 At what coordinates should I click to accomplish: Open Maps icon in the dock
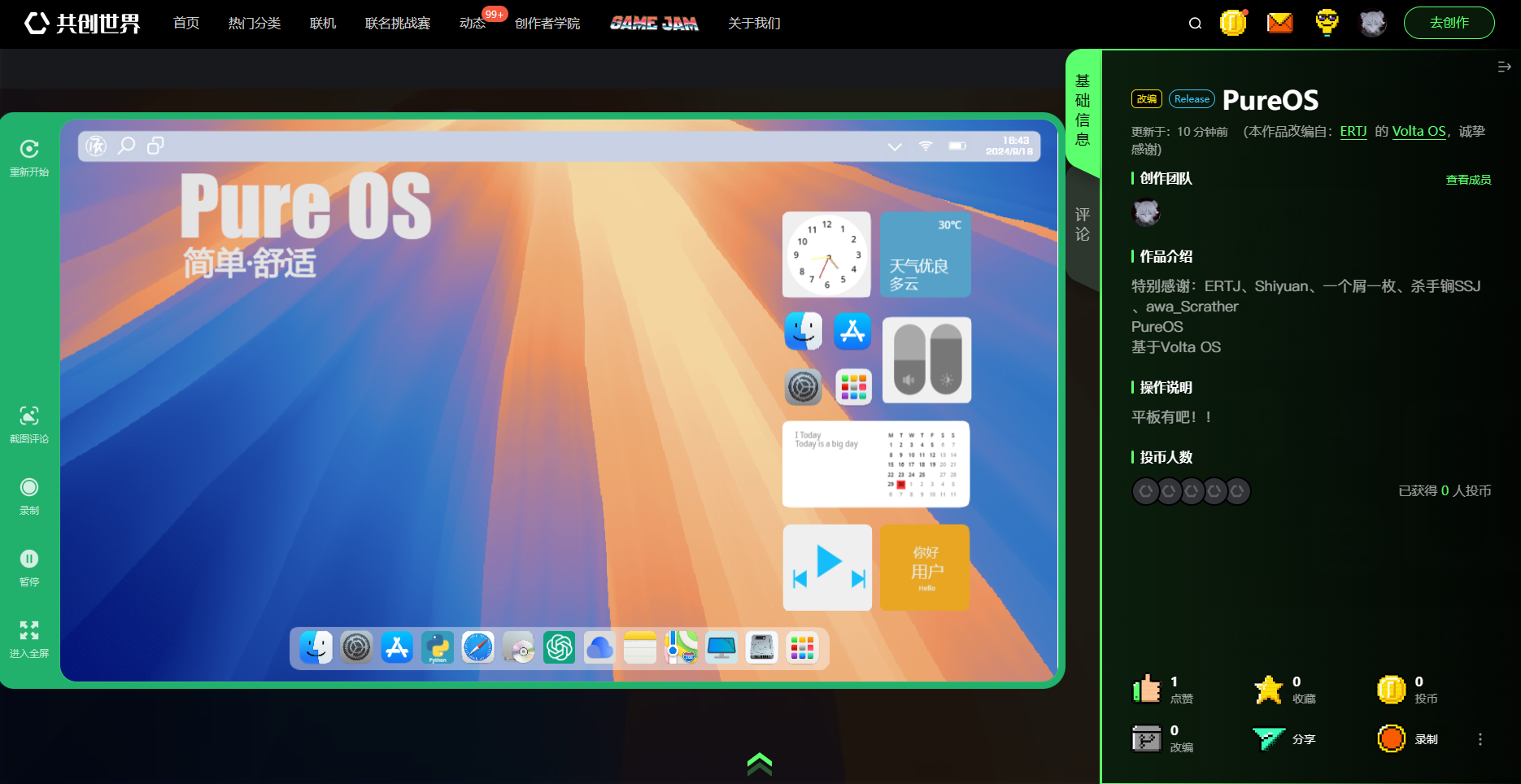pos(681,647)
